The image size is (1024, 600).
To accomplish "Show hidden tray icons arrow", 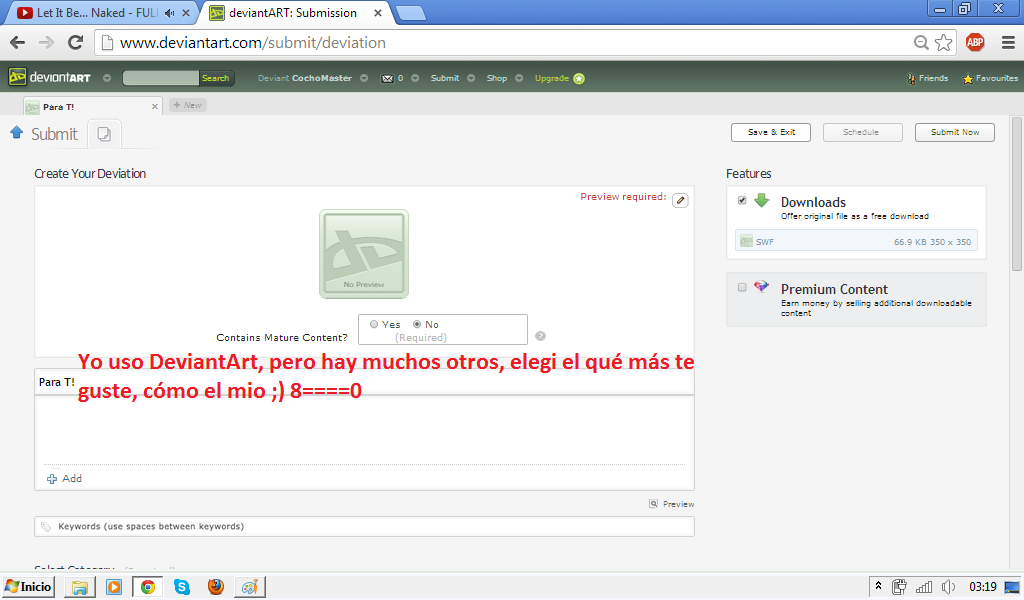I will (x=878, y=586).
